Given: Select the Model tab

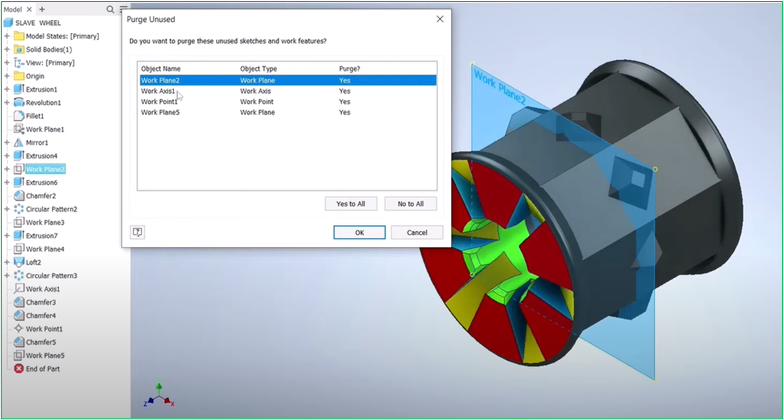Looking at the screenshot, I should coord(12,9).
